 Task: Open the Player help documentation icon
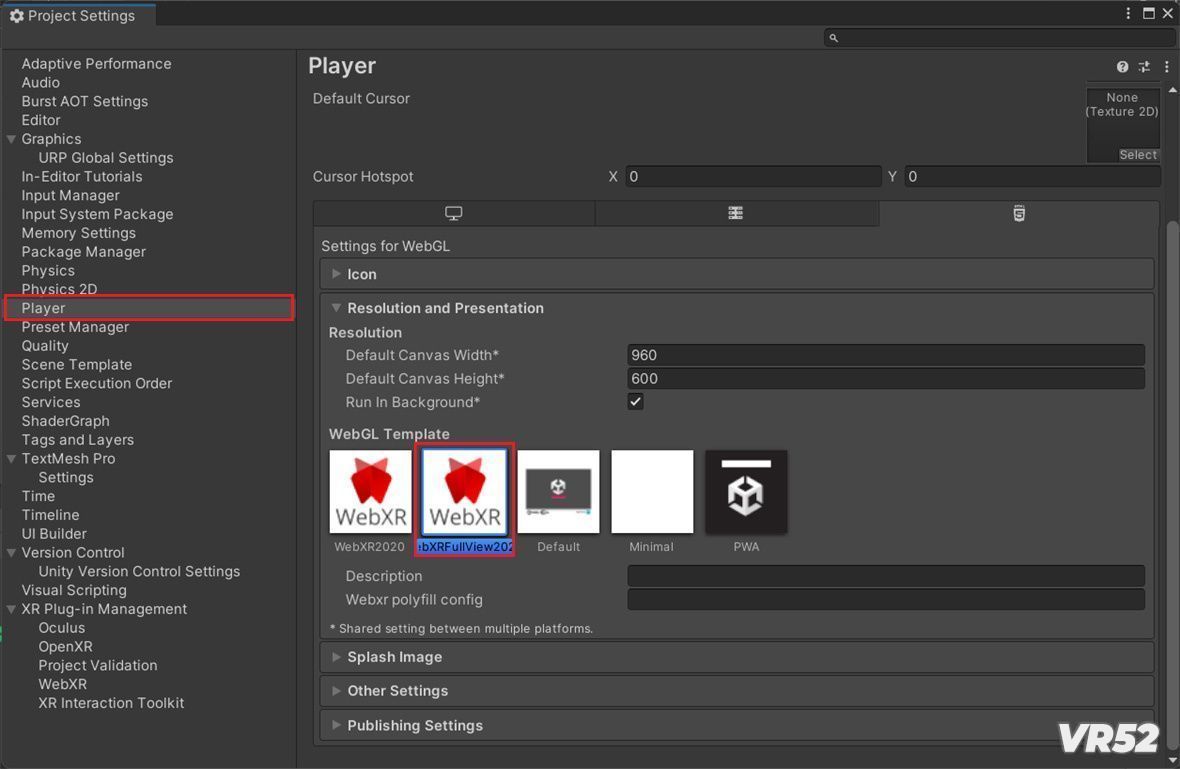pos(1122,67)
